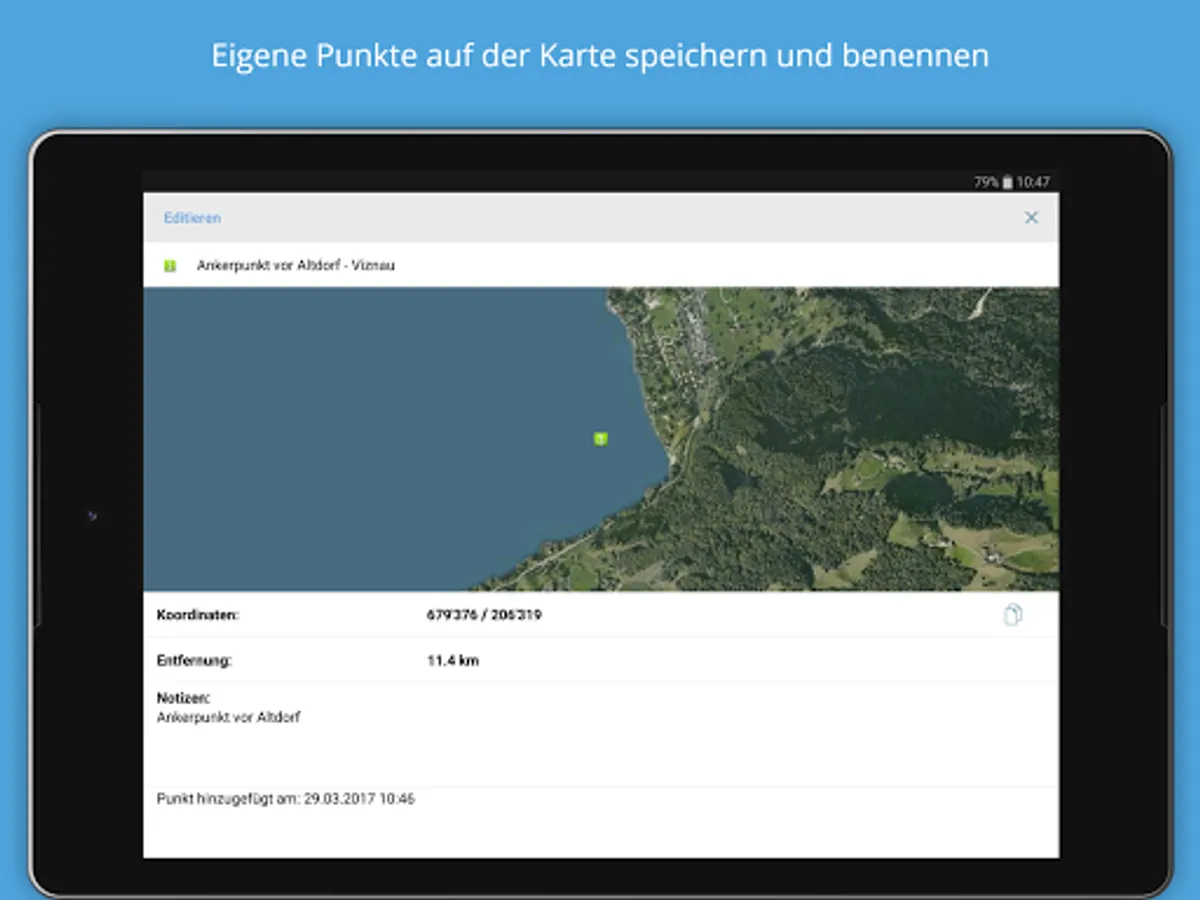Check the 10:47 clock in status bar

click(x=1033, y=182)
